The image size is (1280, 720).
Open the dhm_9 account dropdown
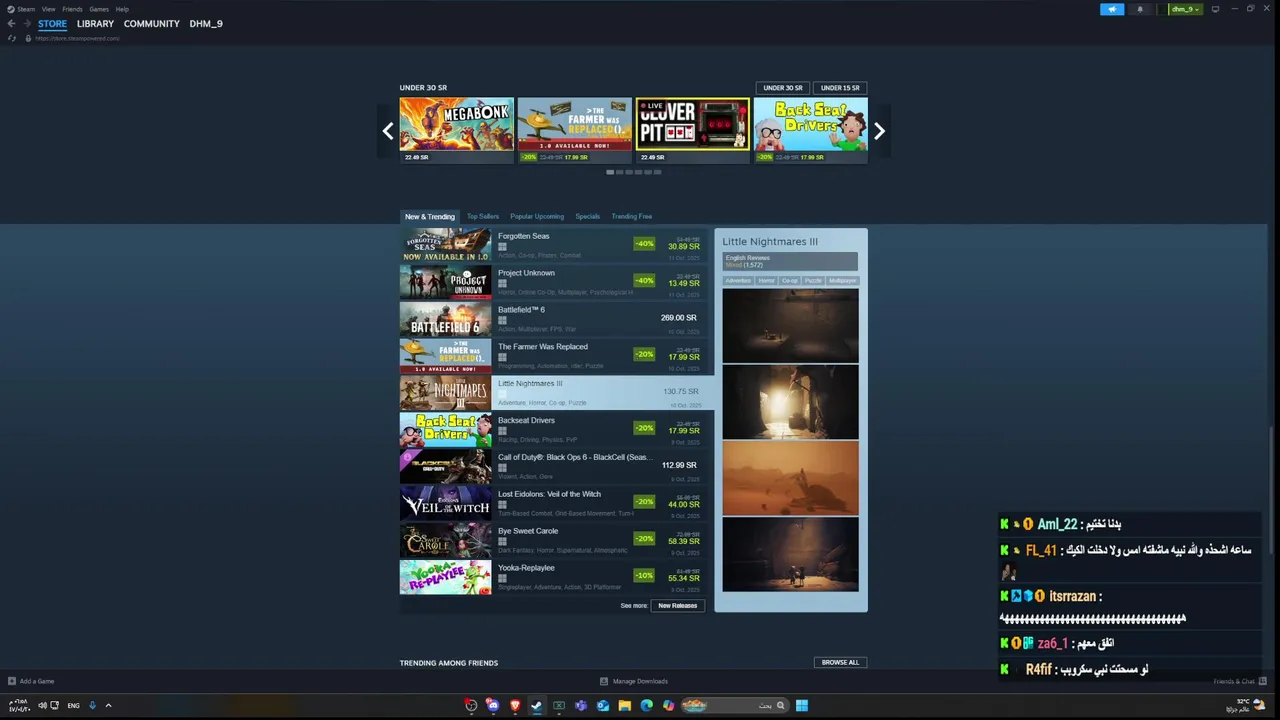(1185, 9)
